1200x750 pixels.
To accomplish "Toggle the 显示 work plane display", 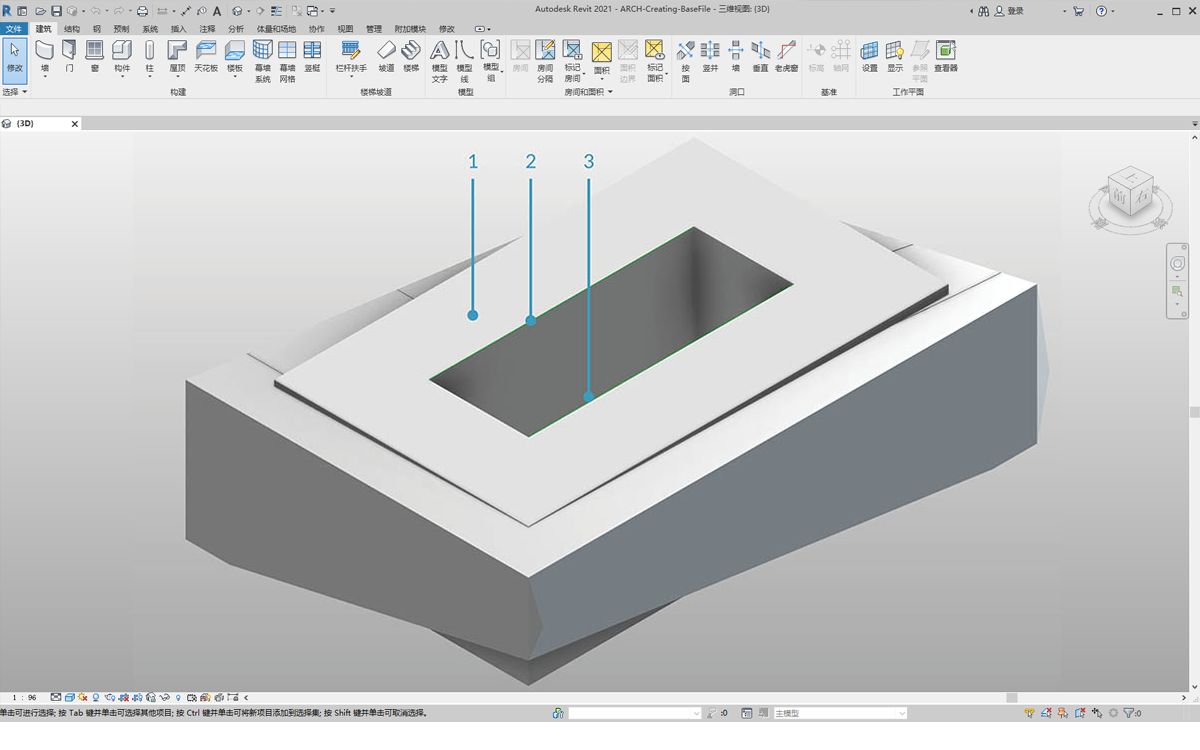I will [x=895, y=56].
